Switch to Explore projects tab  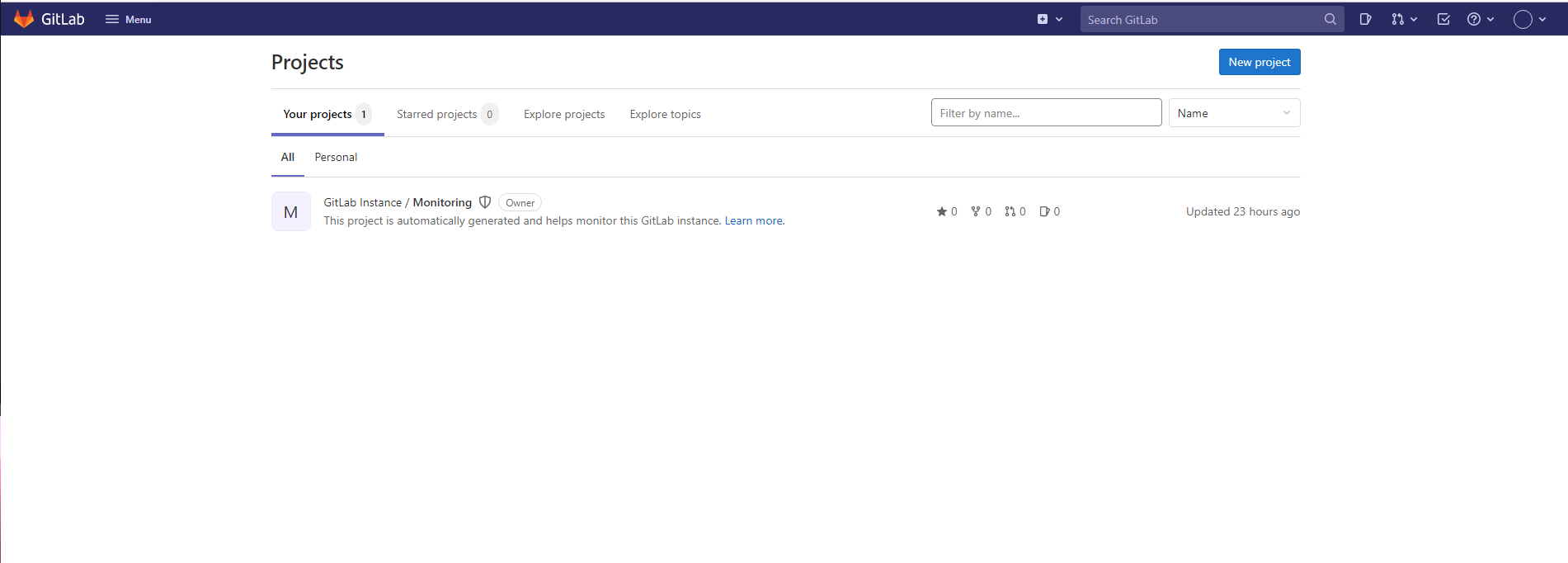coord(564,114)
